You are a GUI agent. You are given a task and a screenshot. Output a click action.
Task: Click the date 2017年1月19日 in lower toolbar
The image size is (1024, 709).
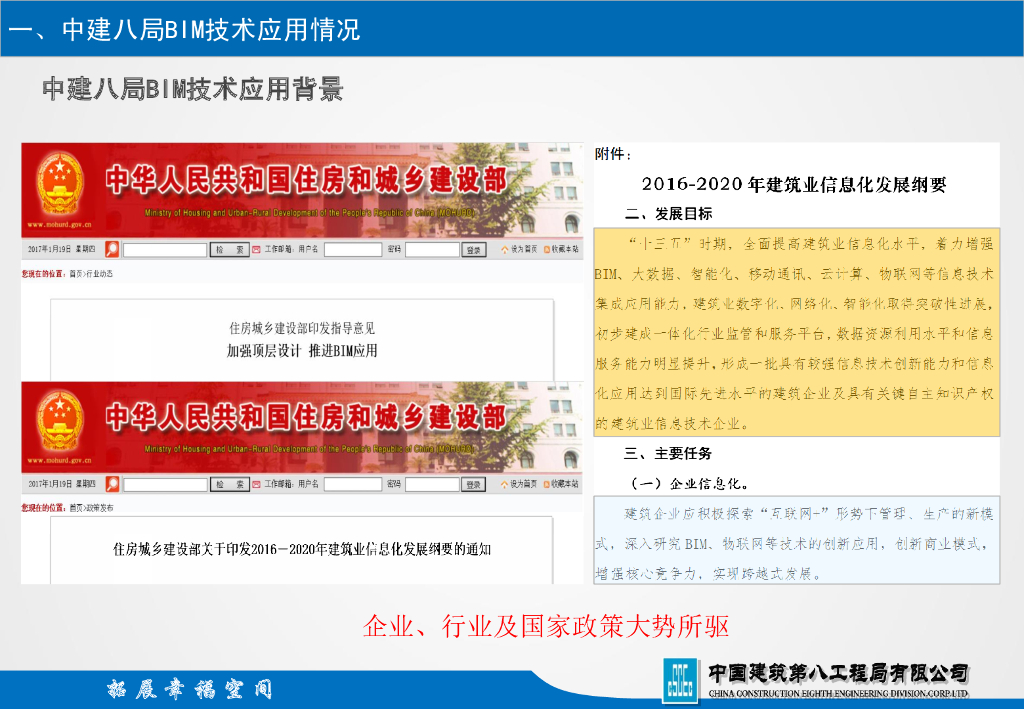pyautogui.click(x=50, y=484)
